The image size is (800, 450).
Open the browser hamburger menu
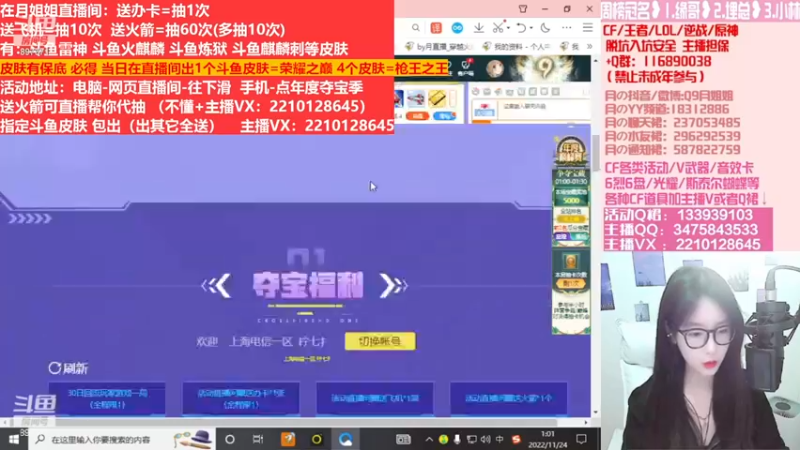(x=588, y=28)
